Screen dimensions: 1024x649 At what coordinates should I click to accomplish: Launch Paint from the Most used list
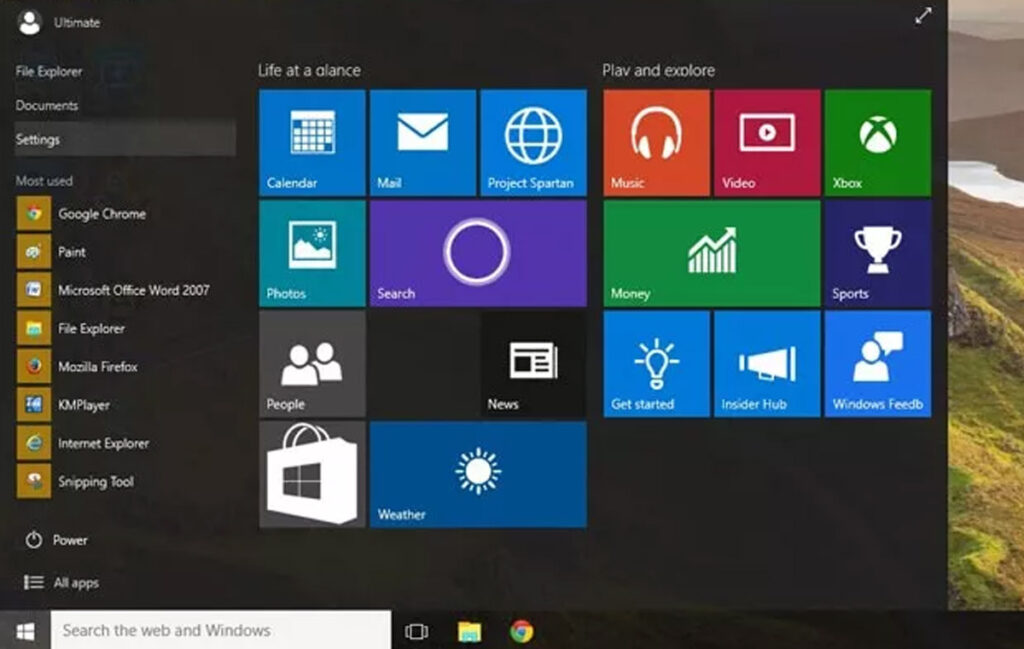coord(70,252)
